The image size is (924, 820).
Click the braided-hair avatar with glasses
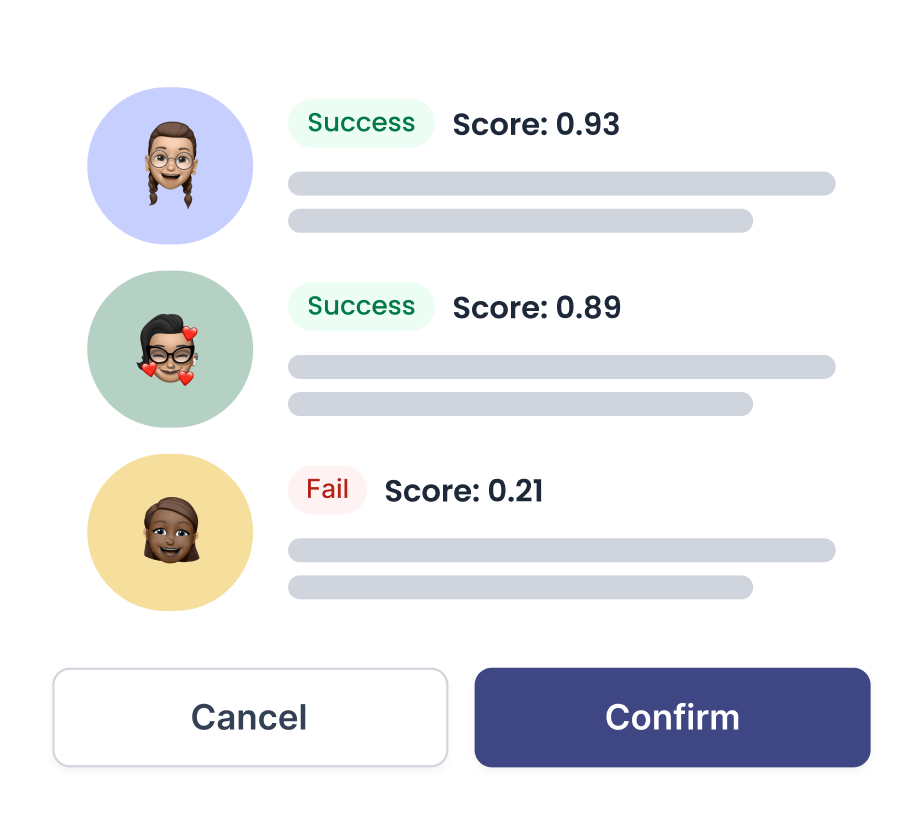(170, 163)
